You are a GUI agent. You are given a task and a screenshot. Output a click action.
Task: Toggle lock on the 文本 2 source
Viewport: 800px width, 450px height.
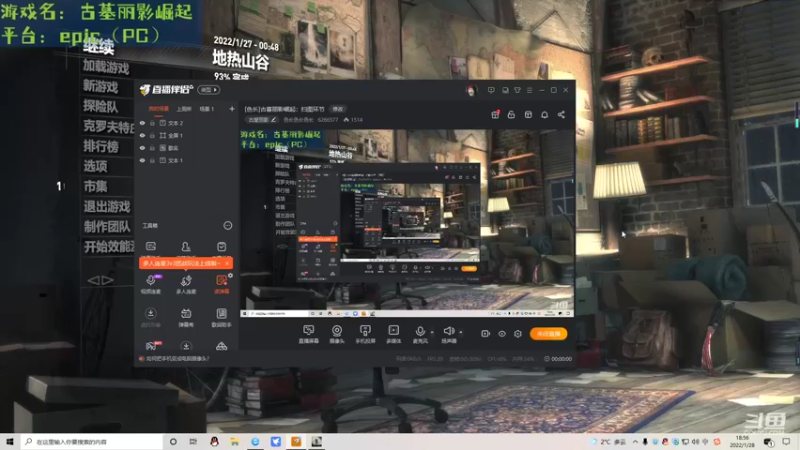[152, 123]
